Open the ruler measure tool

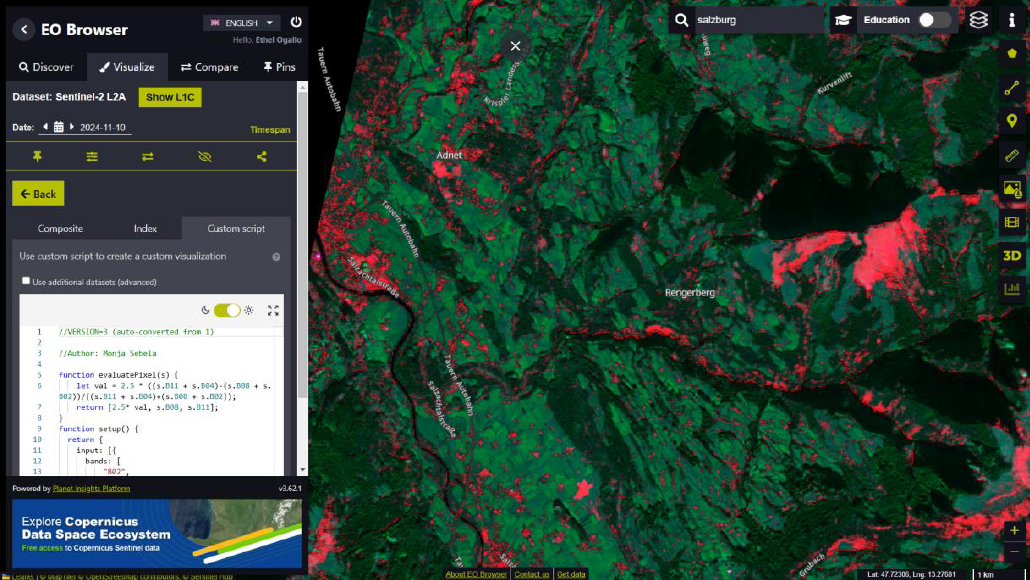1012,155
